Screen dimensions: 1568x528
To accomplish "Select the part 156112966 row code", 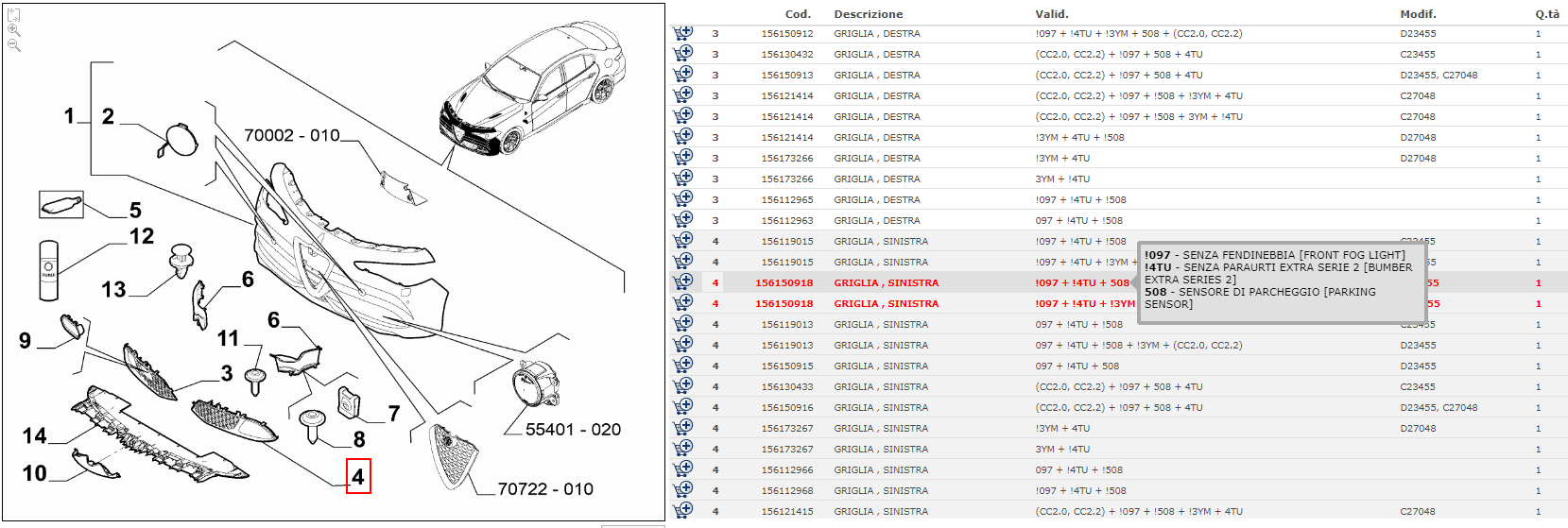I will pos(786,469).
